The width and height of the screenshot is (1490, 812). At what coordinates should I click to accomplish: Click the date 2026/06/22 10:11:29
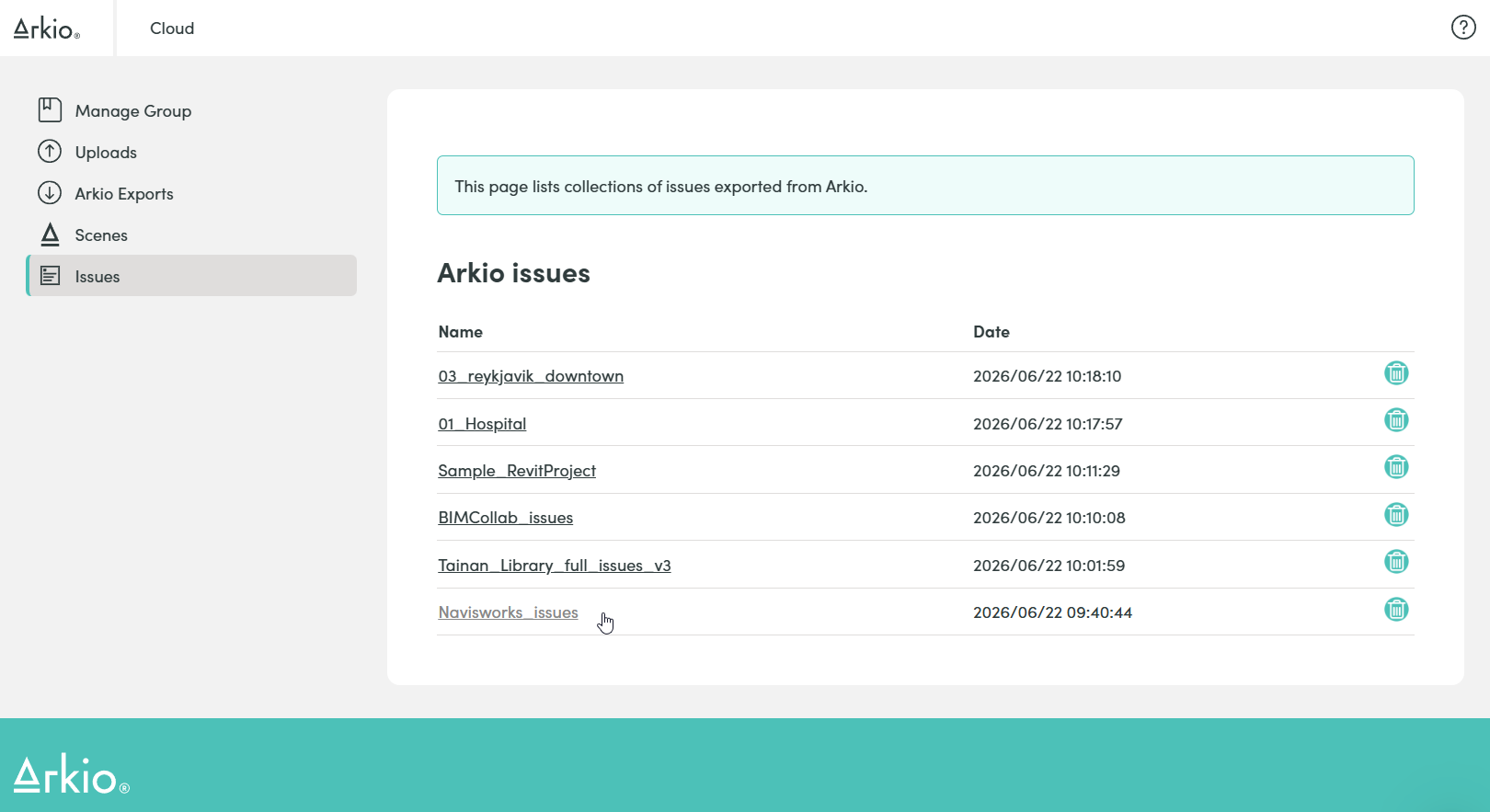click(1047, 471)
